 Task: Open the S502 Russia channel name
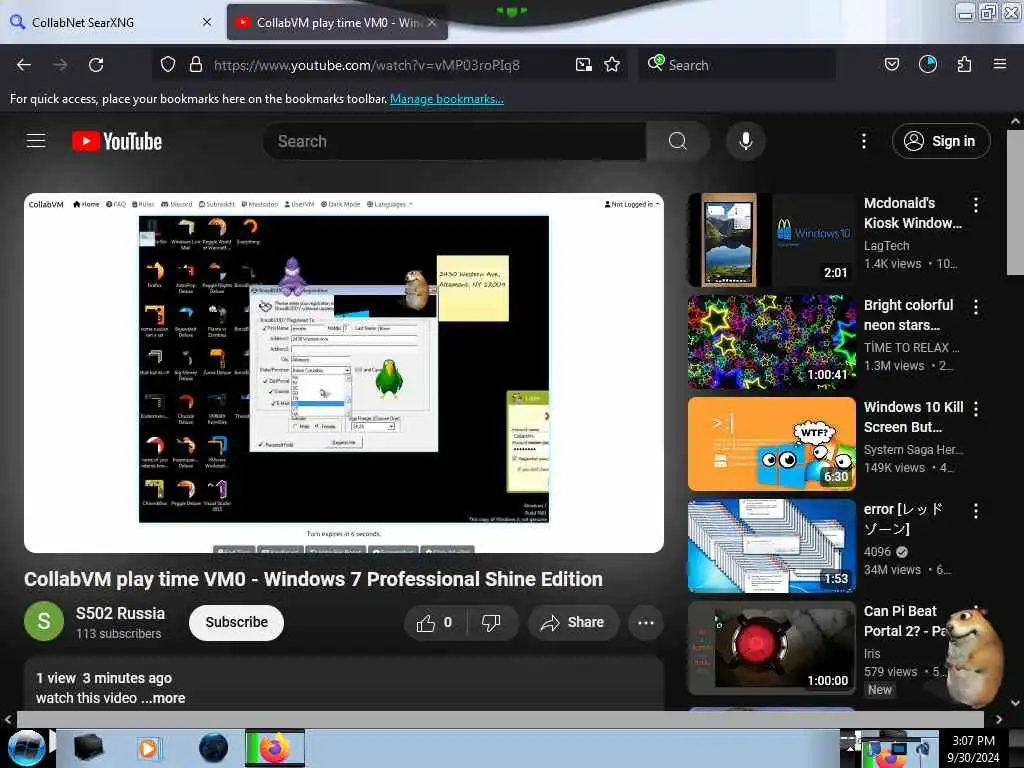(x=120, y=614)
